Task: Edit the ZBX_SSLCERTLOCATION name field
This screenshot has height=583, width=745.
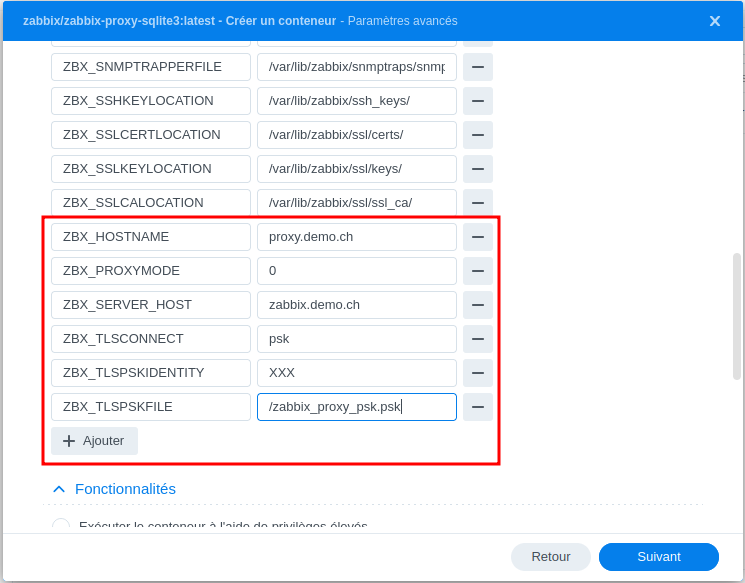Action: click(x=151, y=135)
